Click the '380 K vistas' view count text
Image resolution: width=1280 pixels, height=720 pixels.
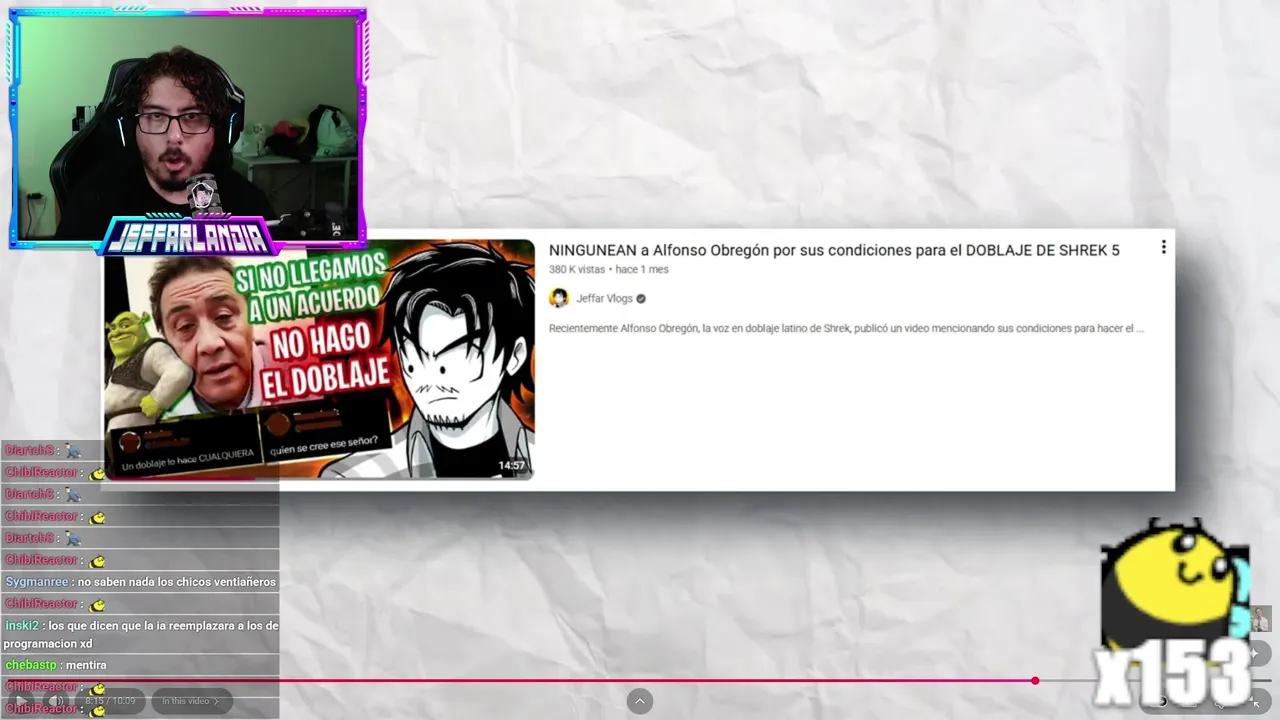[577, 269]
